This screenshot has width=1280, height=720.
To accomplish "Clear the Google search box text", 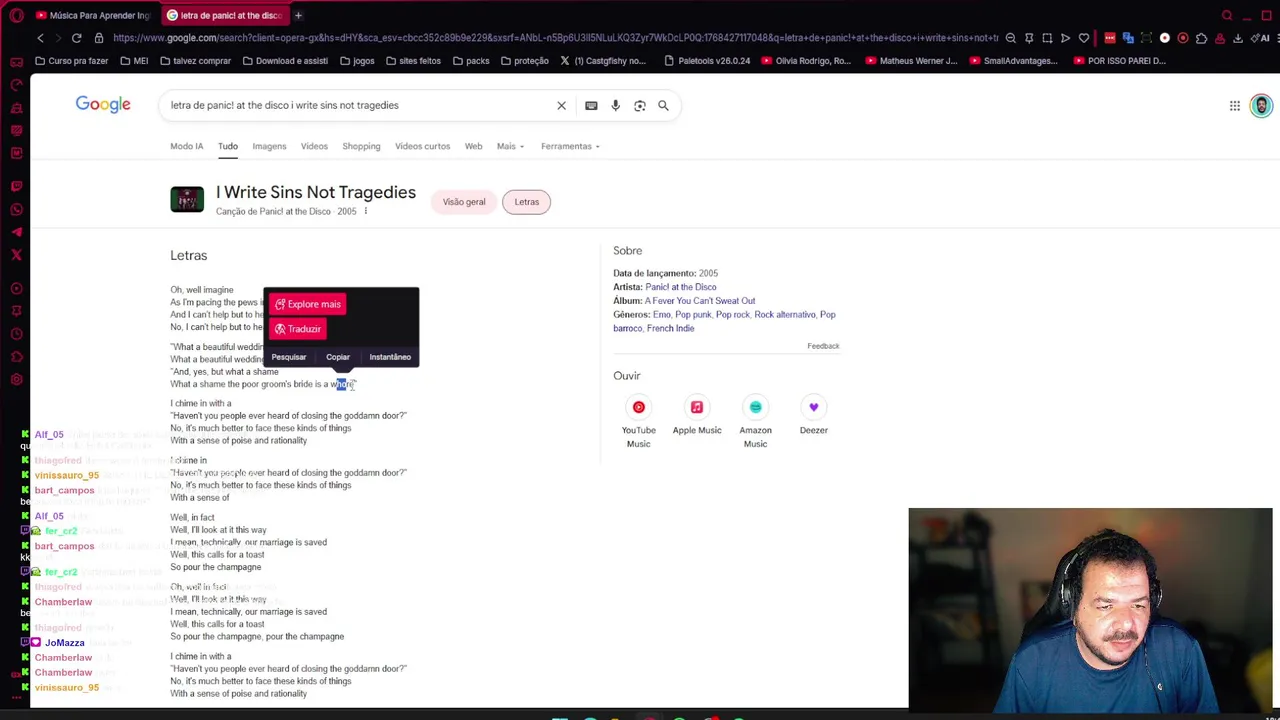I will [561, 105].
